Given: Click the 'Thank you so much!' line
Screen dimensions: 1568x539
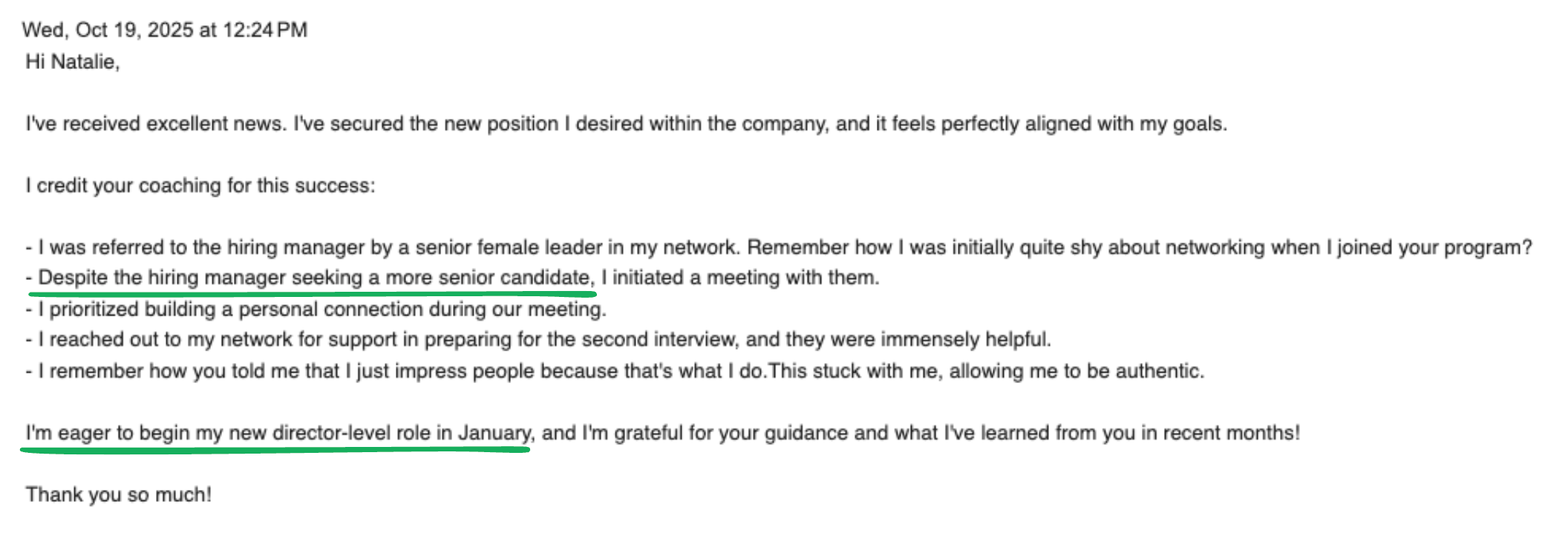Looking at the screenshot, I should 119,495.
